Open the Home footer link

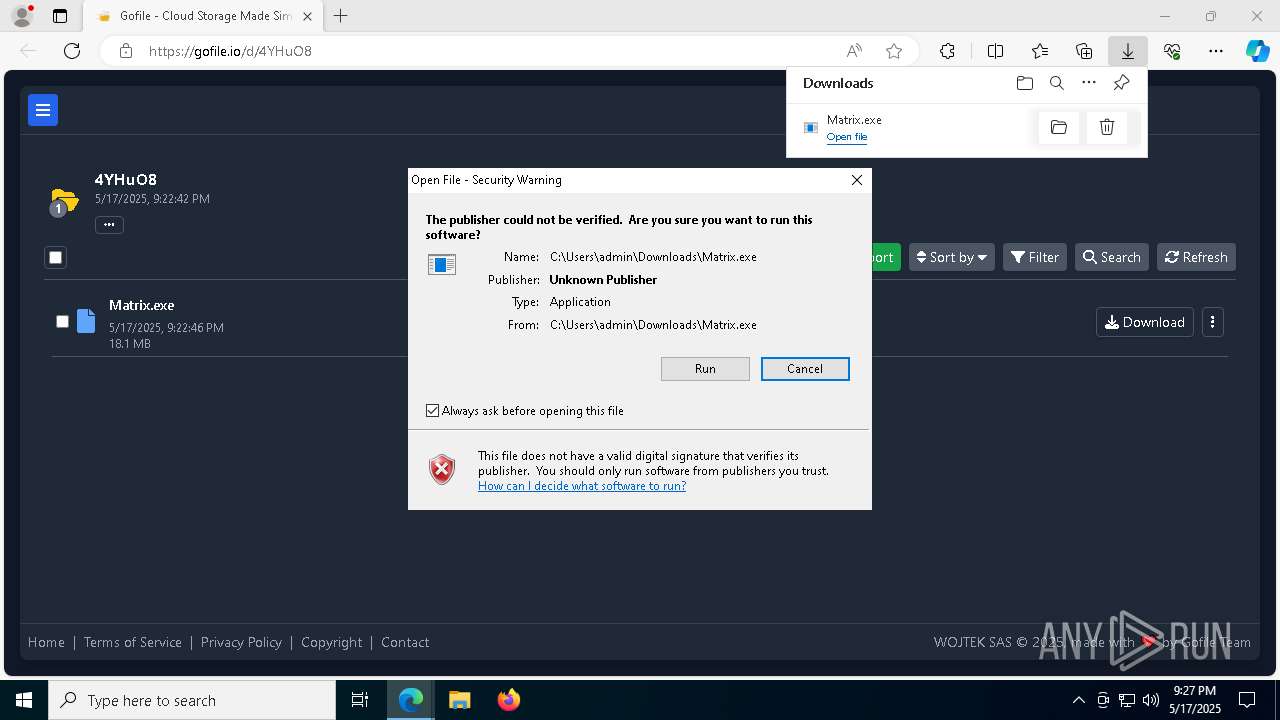46,642
